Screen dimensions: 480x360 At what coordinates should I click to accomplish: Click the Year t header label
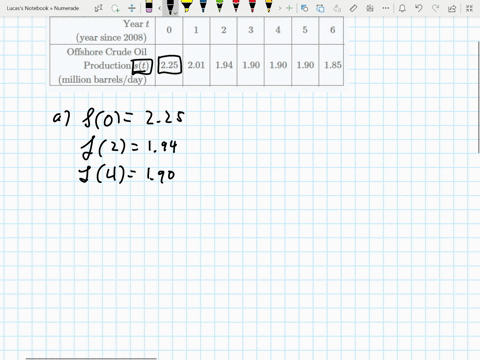(x=136, y=24)
